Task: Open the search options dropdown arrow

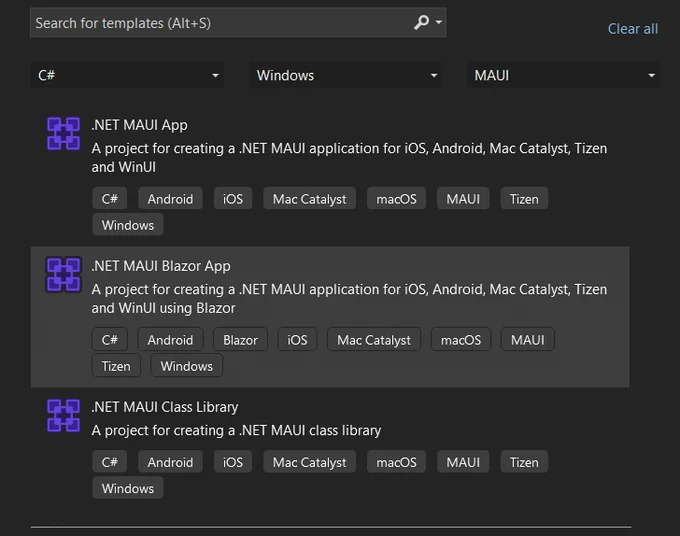Action: click(439, 22)
